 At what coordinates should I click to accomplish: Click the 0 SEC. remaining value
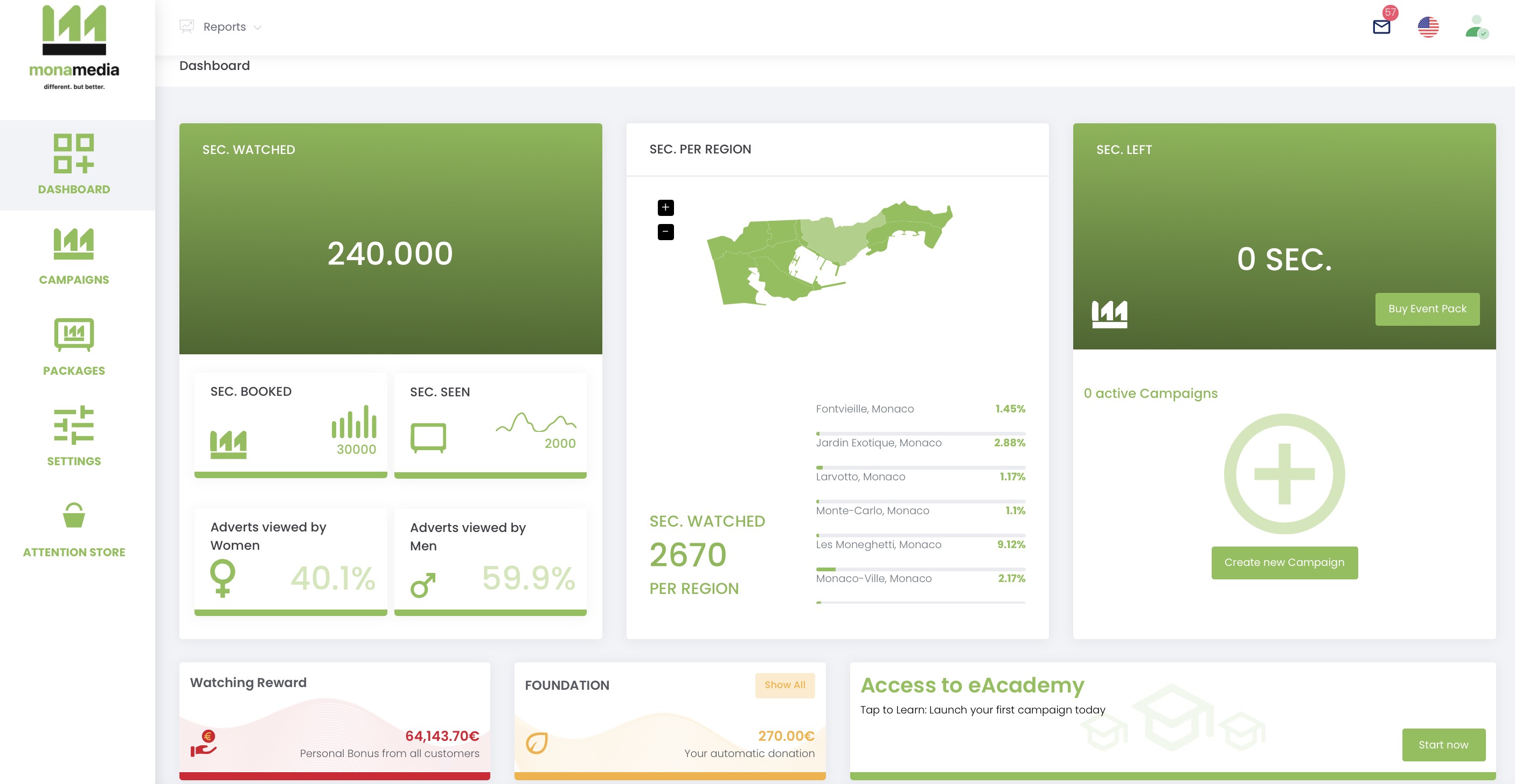[x=1284, y=259]
